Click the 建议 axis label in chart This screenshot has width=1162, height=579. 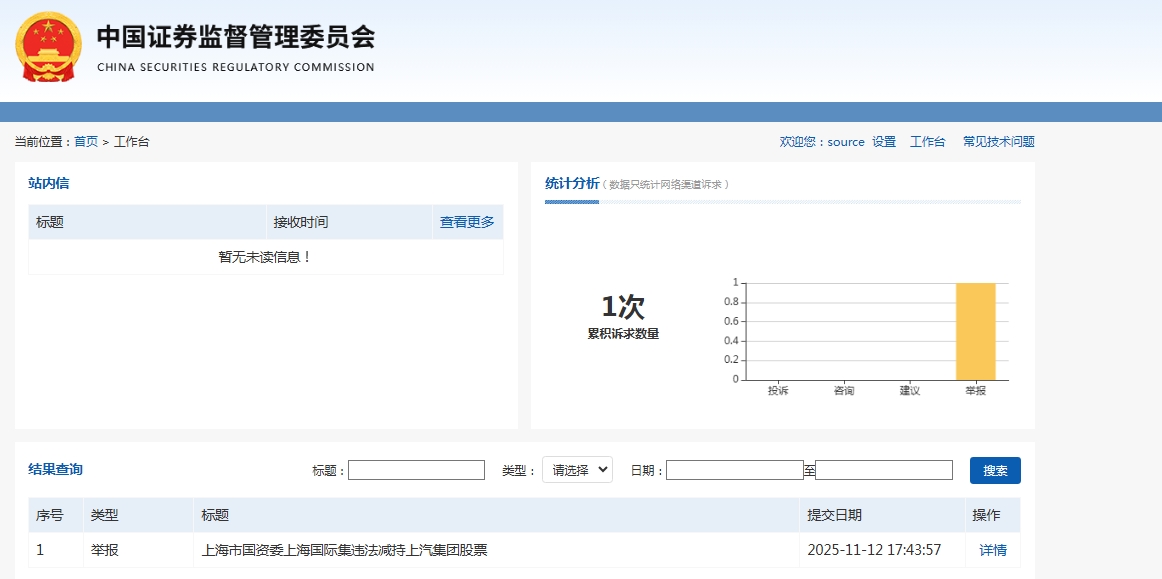point(909,390)
